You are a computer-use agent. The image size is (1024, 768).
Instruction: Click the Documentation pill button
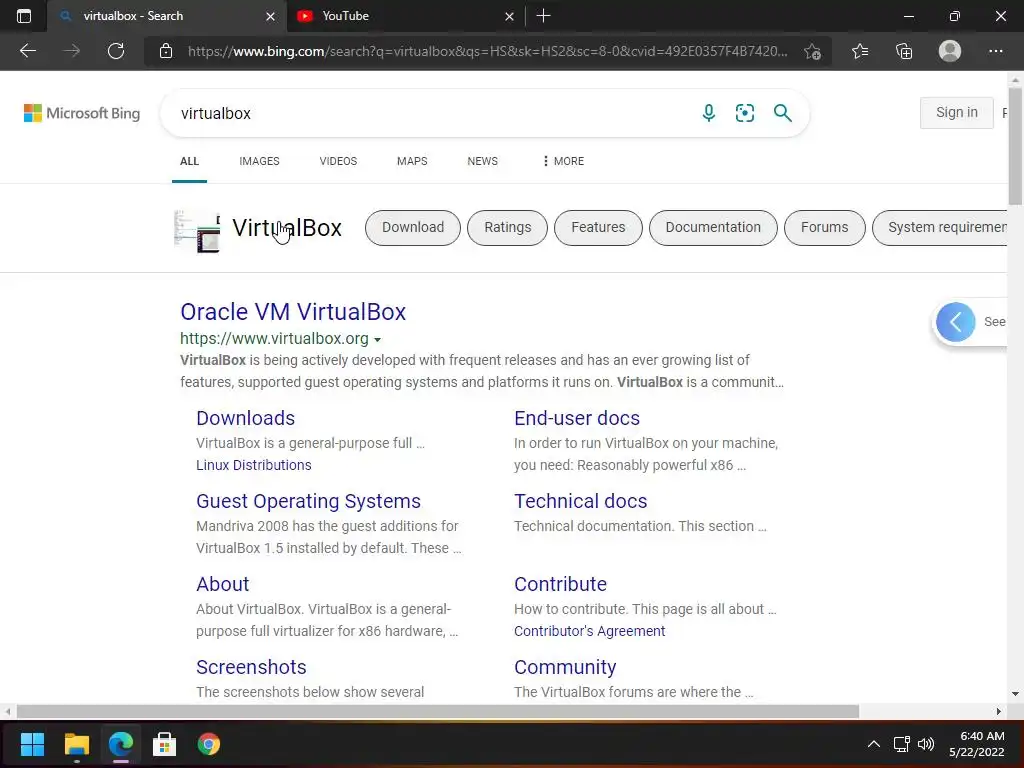pos(713,227)
